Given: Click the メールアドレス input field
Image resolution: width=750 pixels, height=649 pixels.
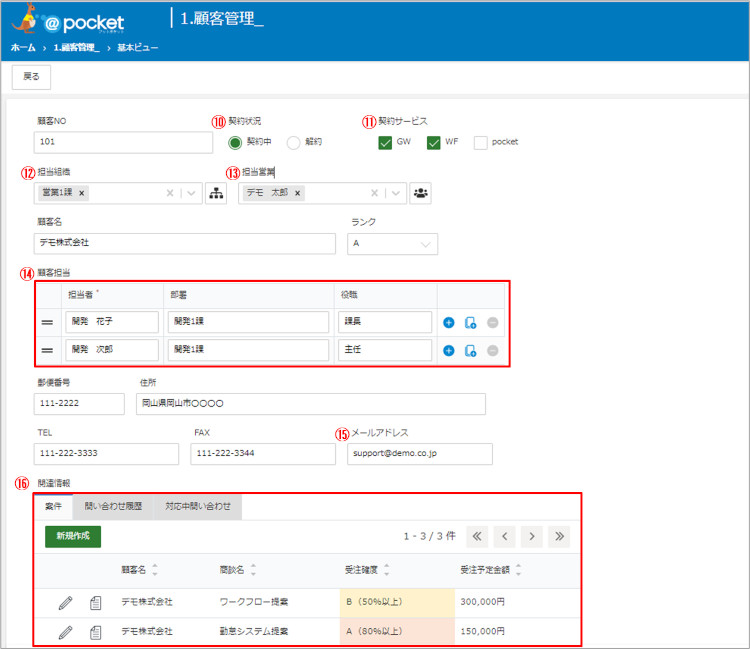Looking at the screenshot, I should pos(420,454).
